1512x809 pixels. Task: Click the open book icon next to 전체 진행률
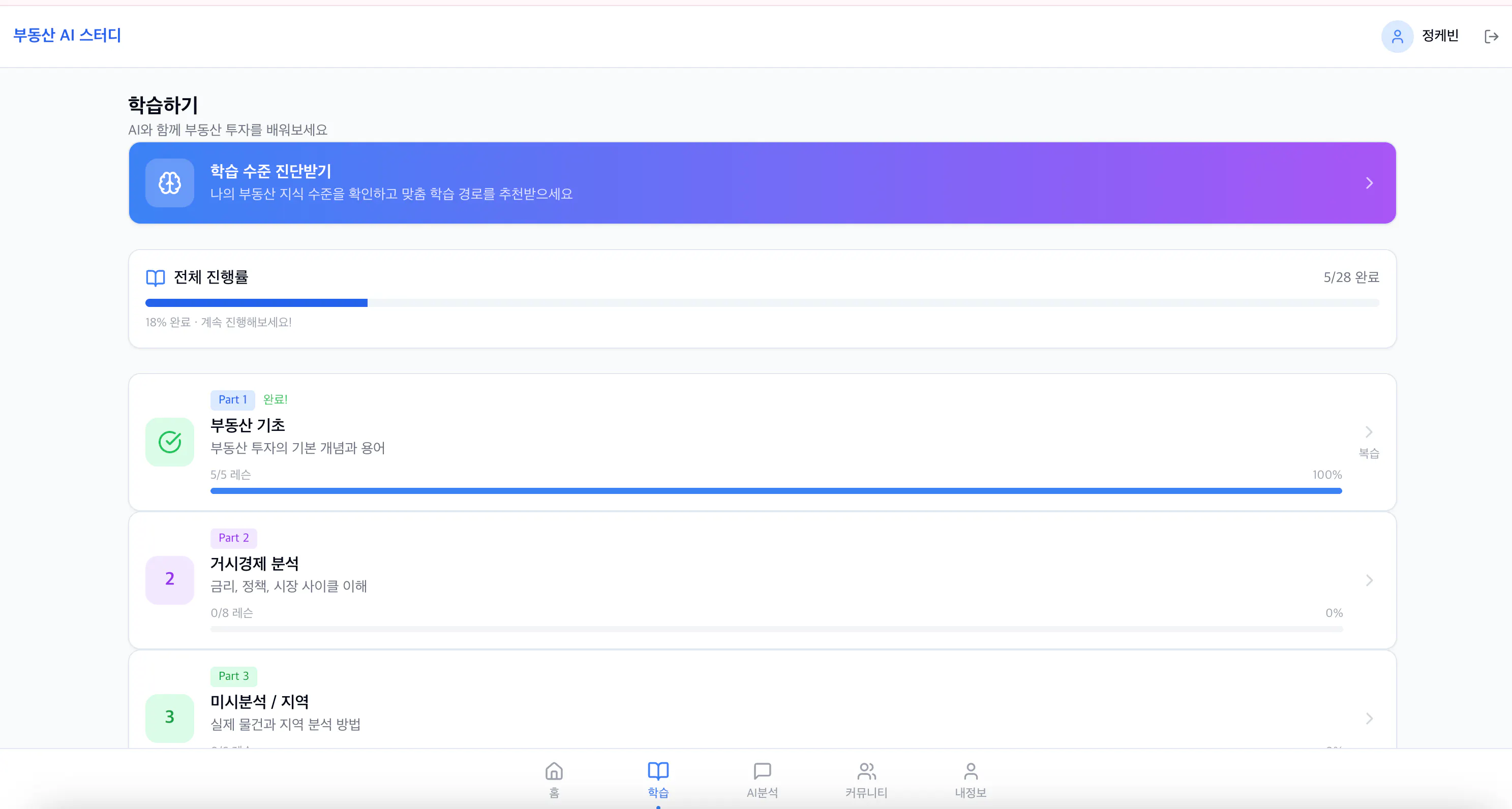pyautogui.click(x=155, y=277)
